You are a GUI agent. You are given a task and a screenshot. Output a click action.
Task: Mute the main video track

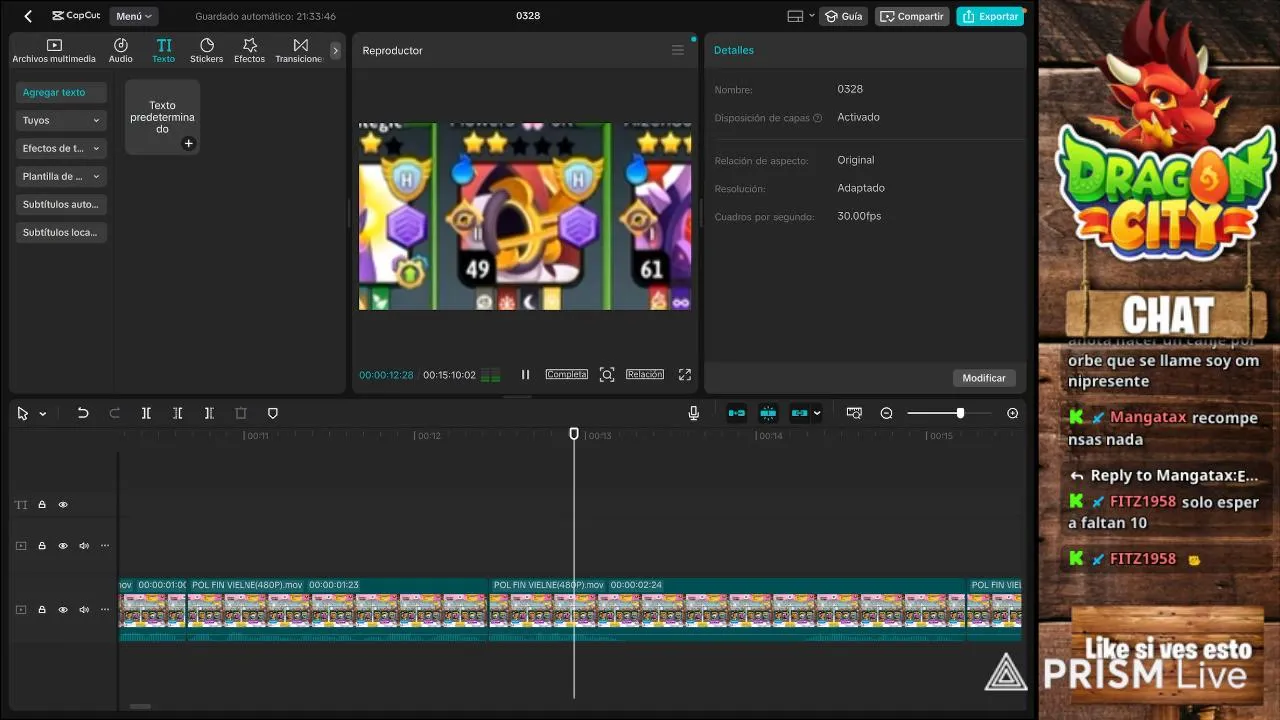(x=84, y=610)
